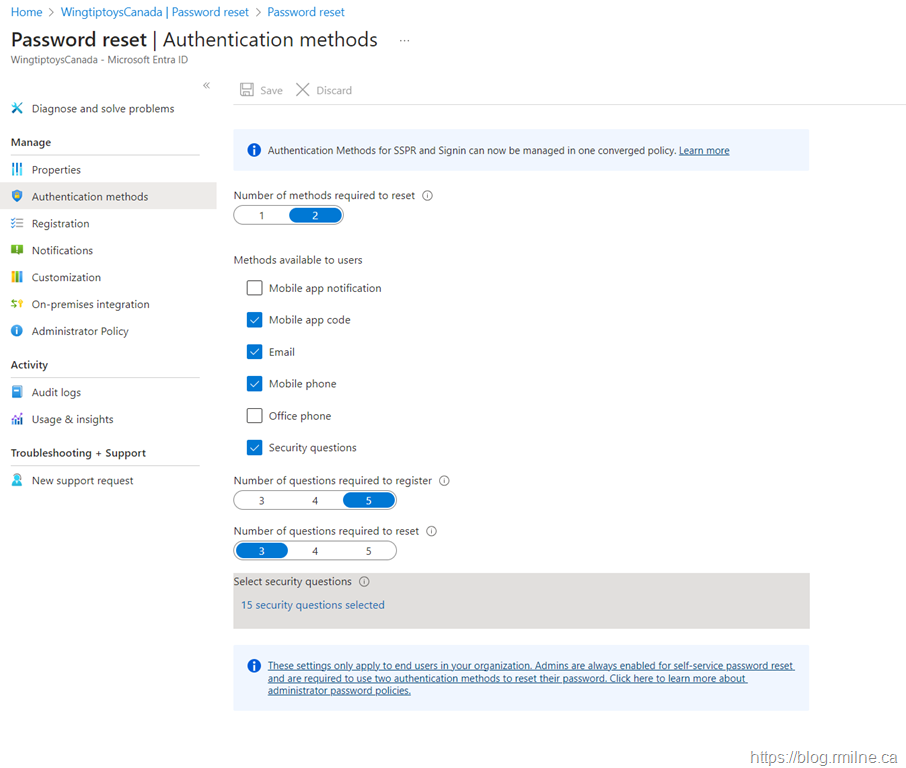906x768 pixels.
Task: Click the Learn more link in banner
Action: pos(704,151)
